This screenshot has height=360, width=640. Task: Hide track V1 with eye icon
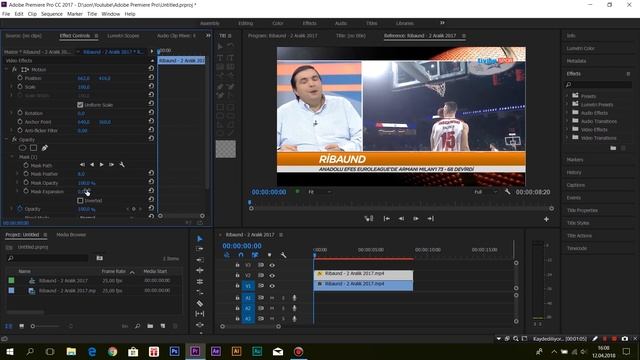tap(272, 286)
